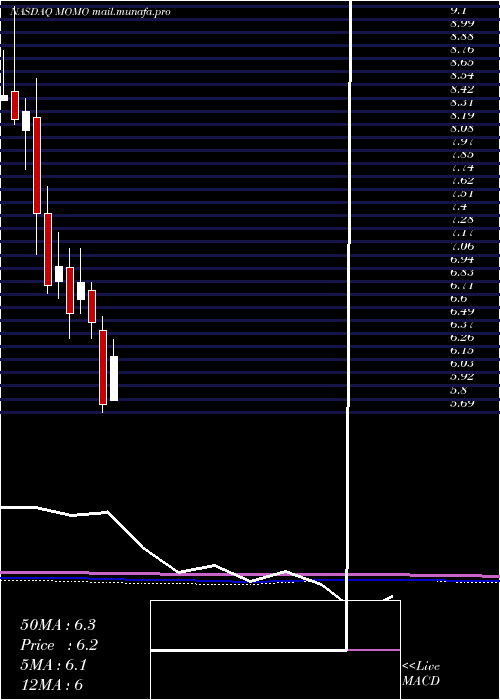Select the 12MA : 6 legend entry
The width and height of the screenshot is (500, 700).
[x=51, y=685]
